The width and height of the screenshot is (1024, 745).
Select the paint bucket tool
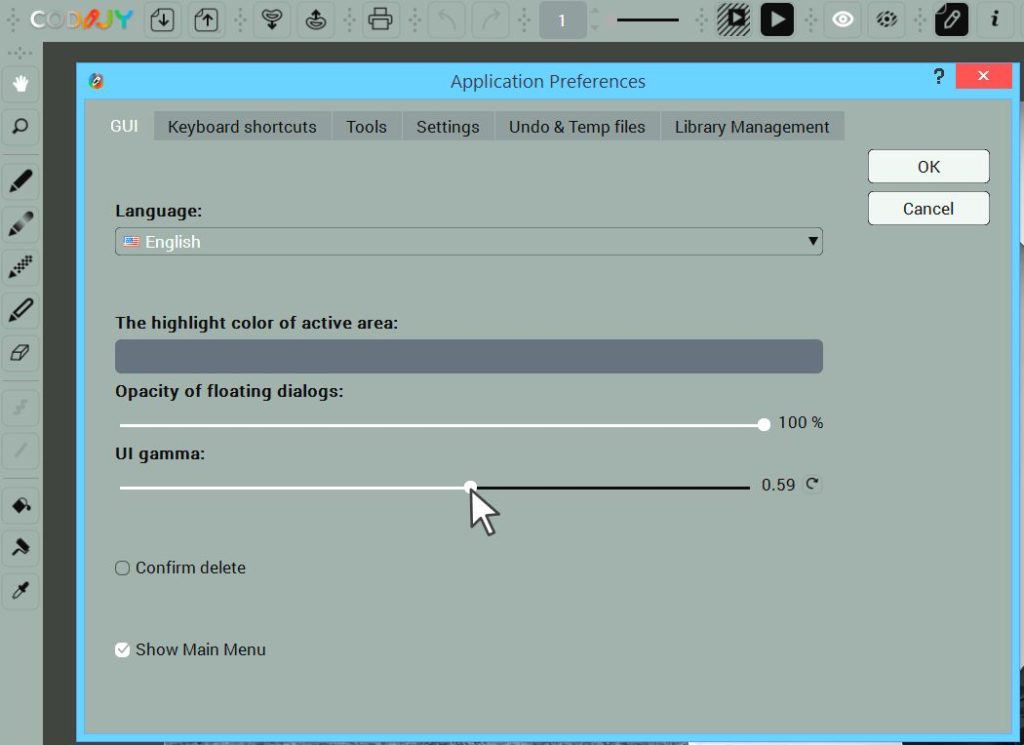coord(20,505)
